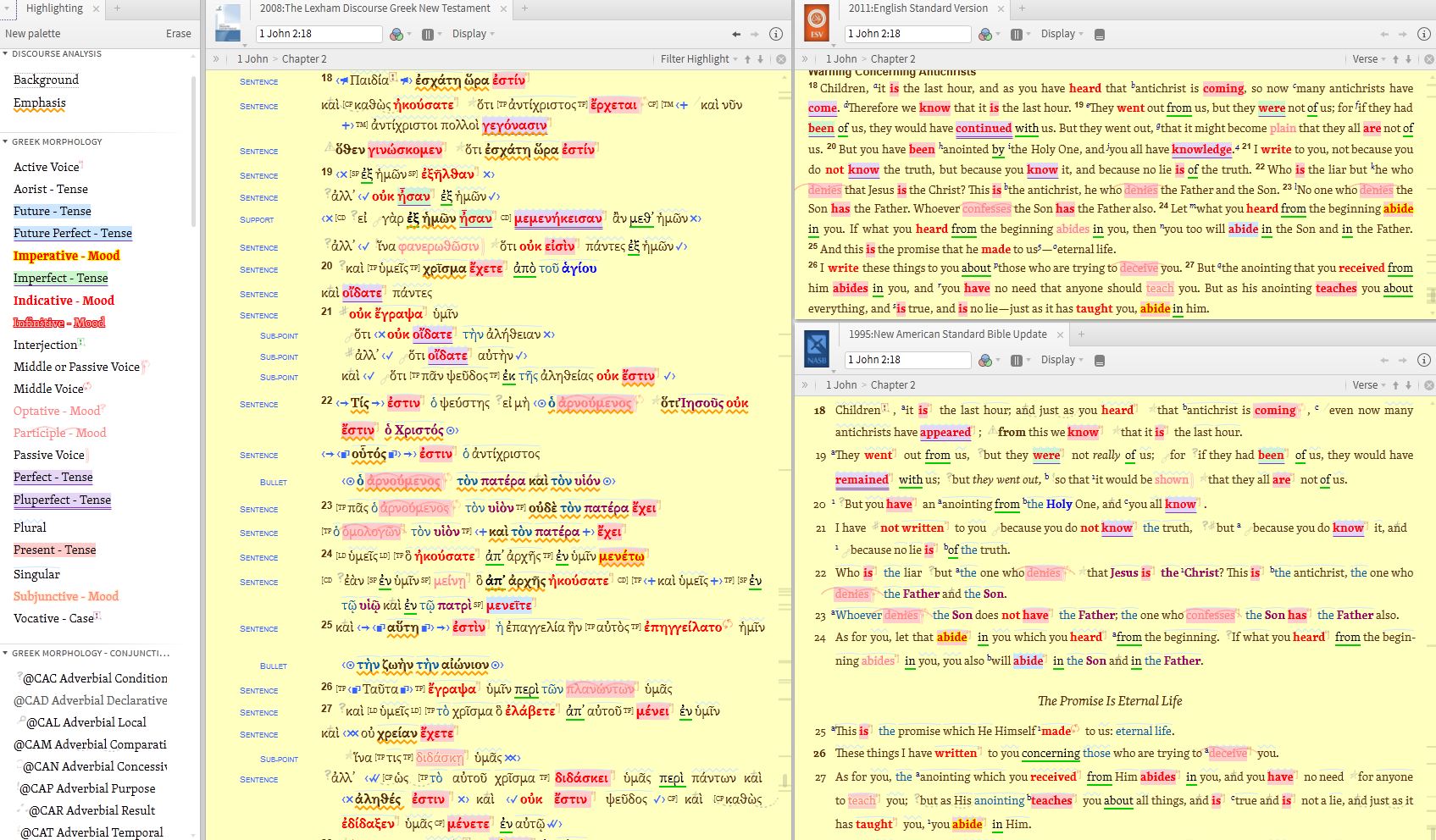Move to next verse in NASB panel

click(1408, 384)
